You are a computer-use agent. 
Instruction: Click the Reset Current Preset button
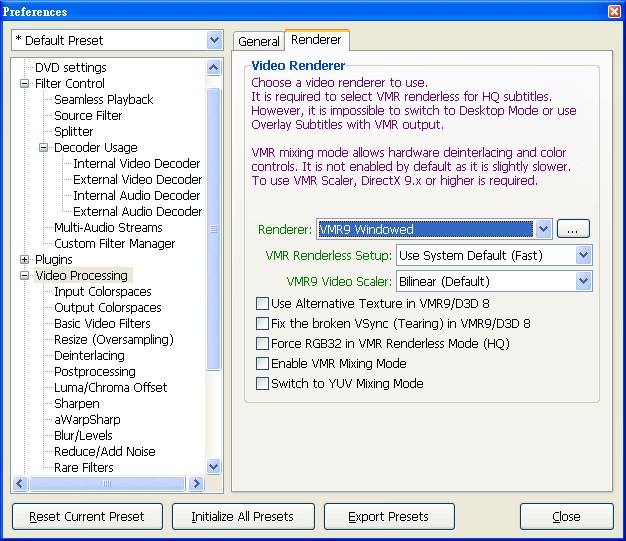86,517
